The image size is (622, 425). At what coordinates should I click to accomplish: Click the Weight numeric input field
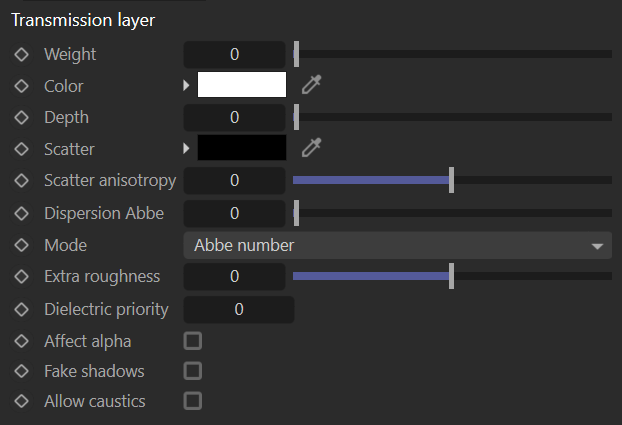[234, 54]
